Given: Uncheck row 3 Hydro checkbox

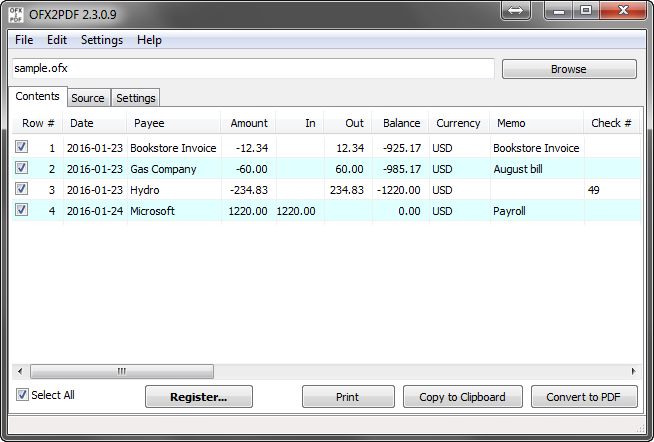Looking at the screenshot, I should coord(22,189).
